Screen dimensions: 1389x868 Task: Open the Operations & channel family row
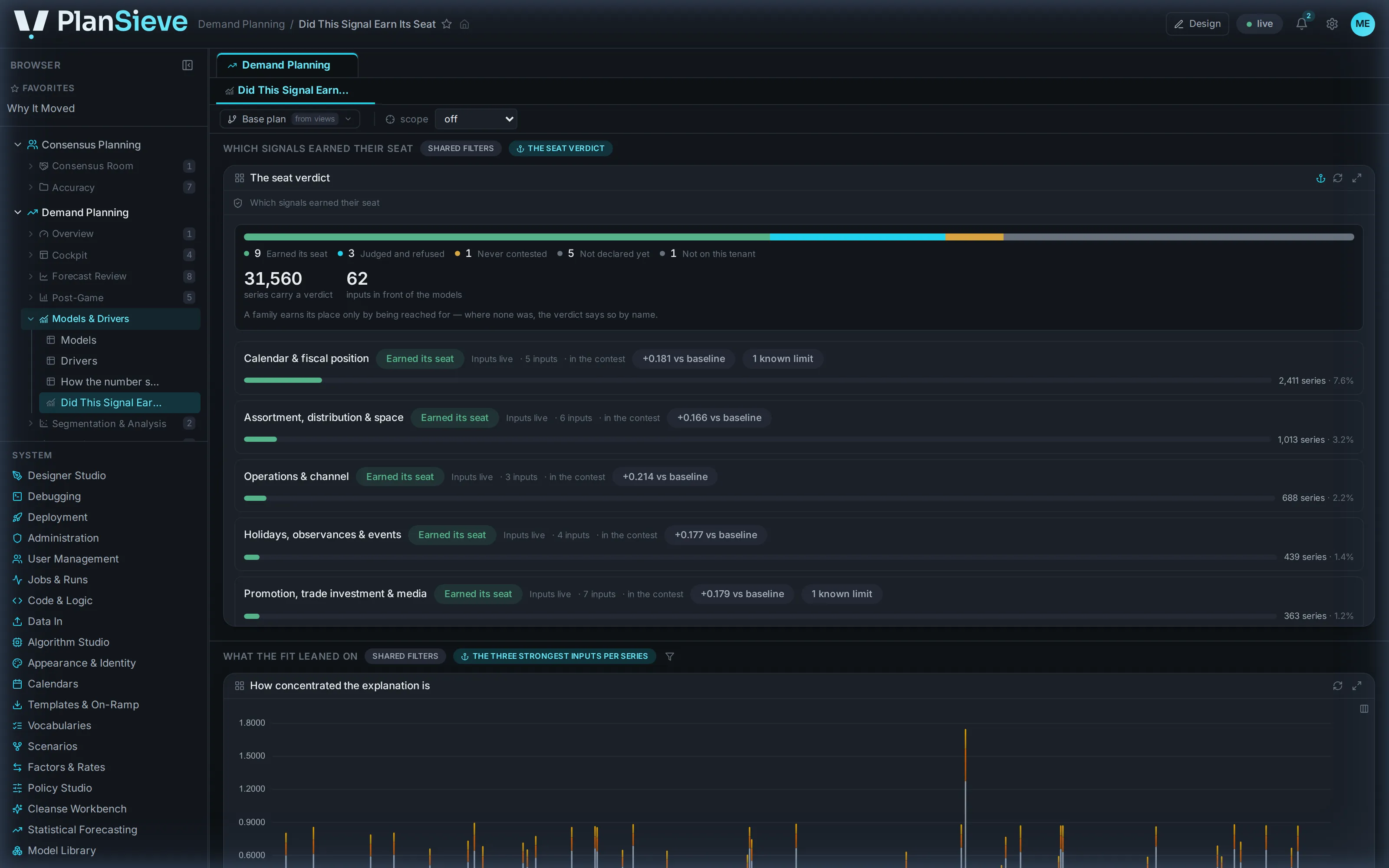point(798,486)
